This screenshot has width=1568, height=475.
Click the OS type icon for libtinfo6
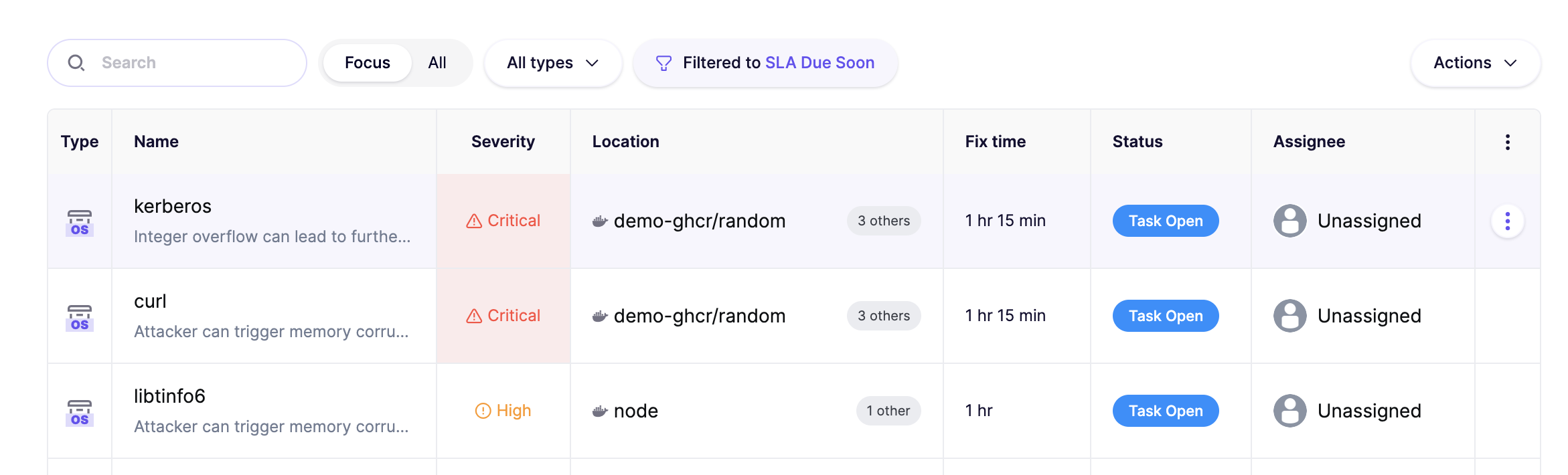80,412
